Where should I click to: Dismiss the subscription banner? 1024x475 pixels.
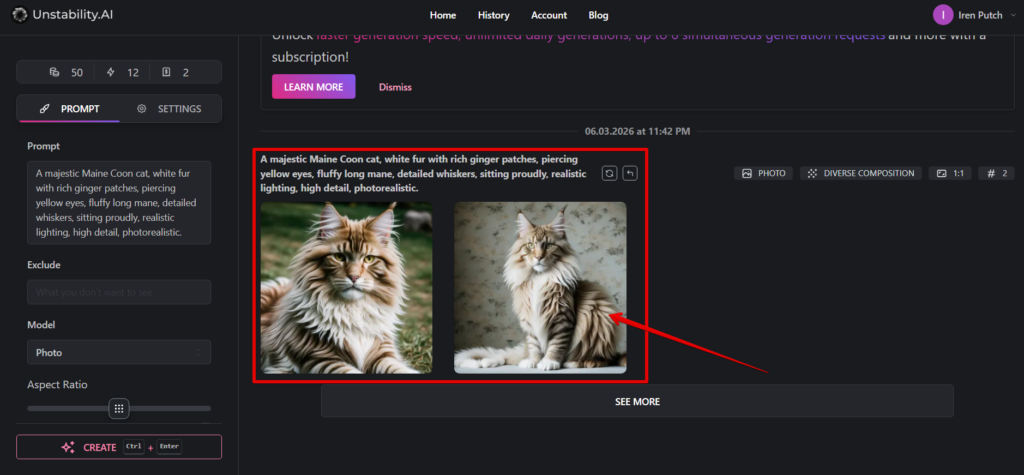point(395,87)
